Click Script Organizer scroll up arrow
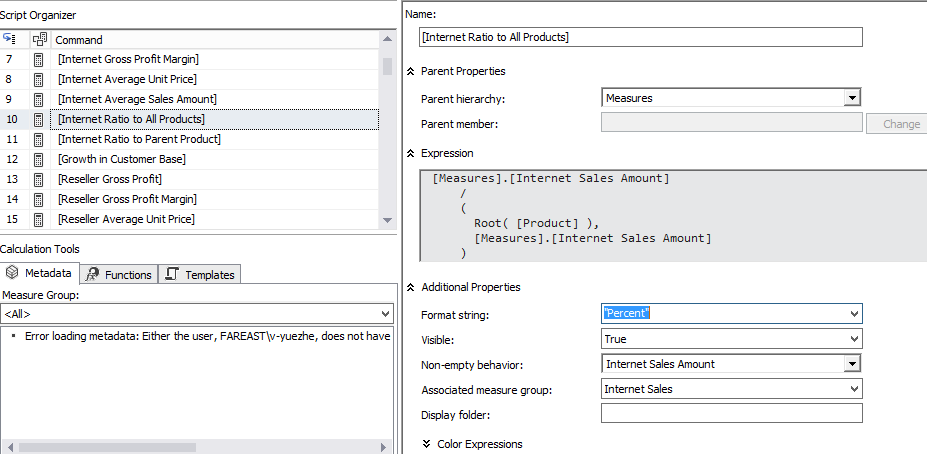 387,39
